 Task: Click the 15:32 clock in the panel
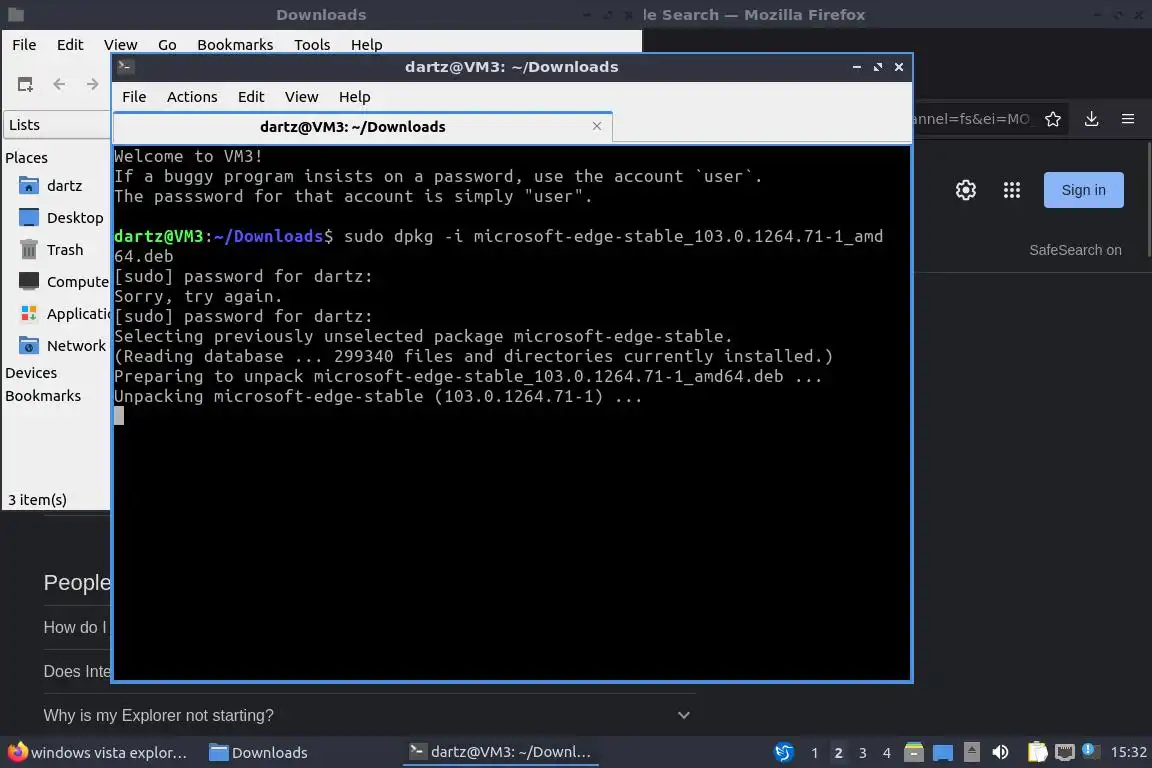click(x=1128, y=753)
